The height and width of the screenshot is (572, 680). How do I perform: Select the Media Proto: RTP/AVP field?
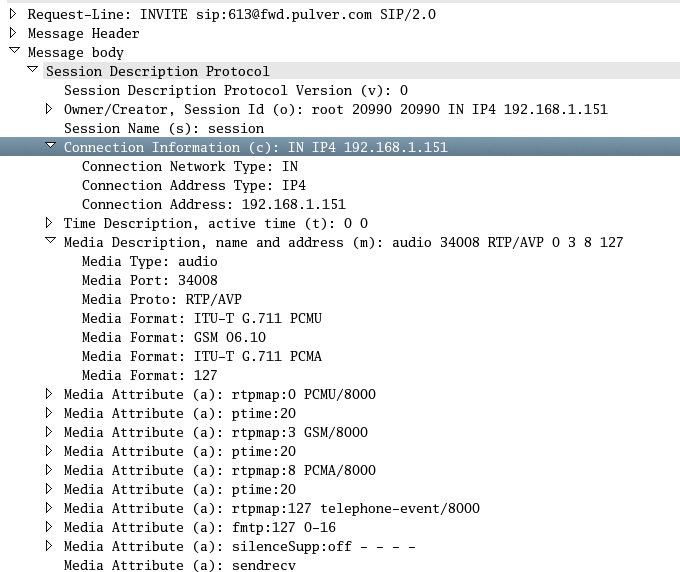(x=161, y=299)
